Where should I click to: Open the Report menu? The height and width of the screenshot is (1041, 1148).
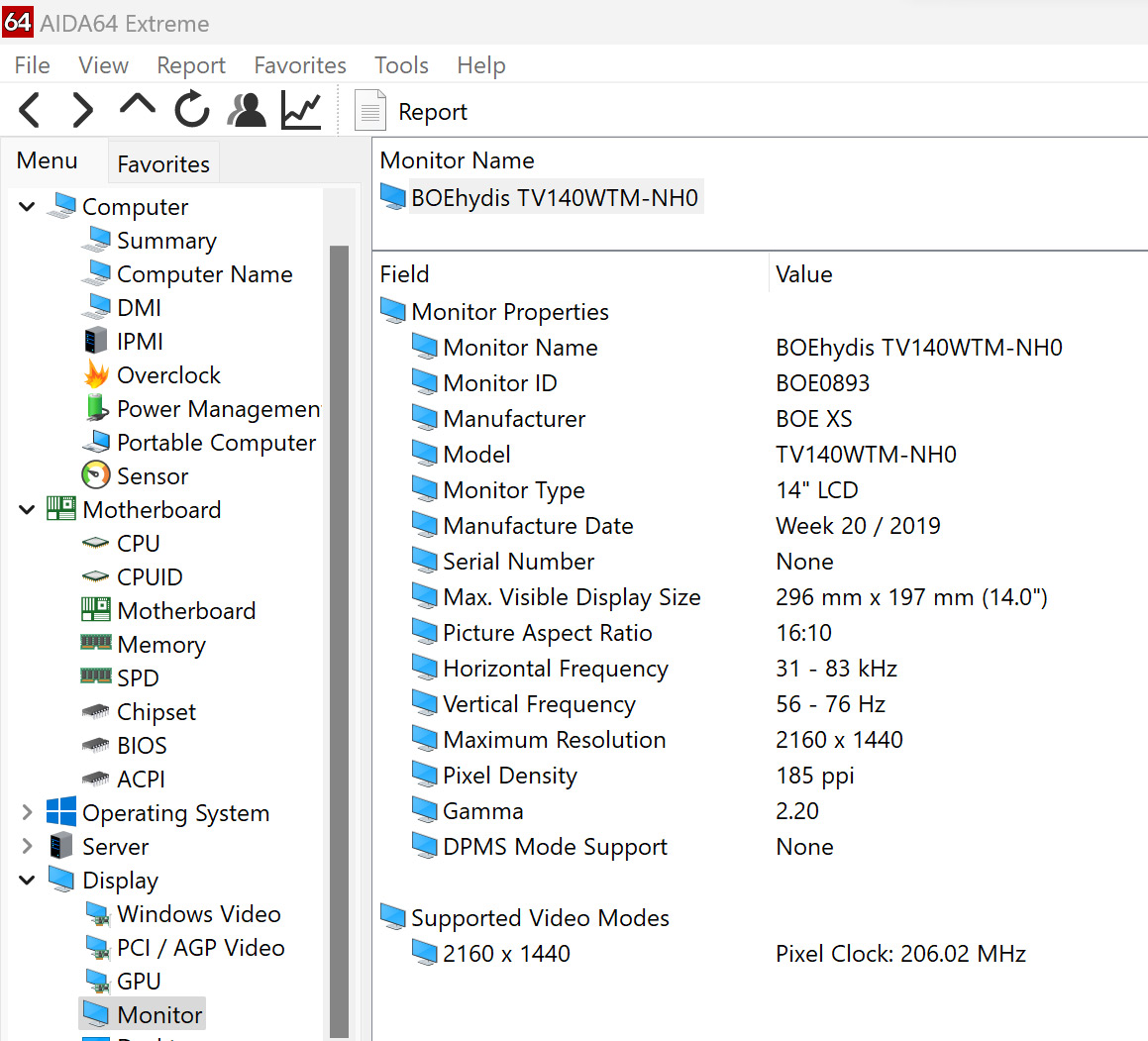point(191,65)
